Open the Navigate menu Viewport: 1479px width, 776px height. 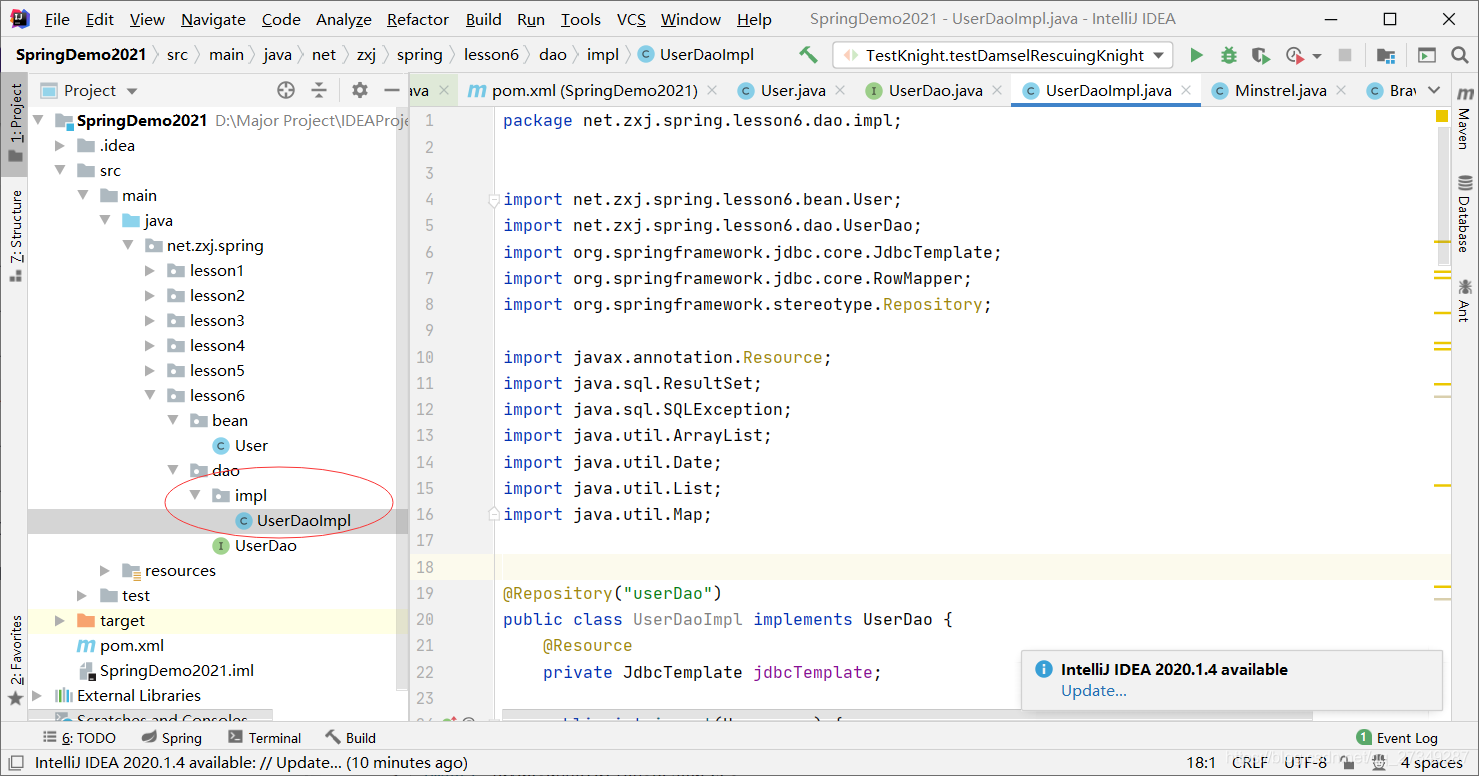(x=213, y=19)
